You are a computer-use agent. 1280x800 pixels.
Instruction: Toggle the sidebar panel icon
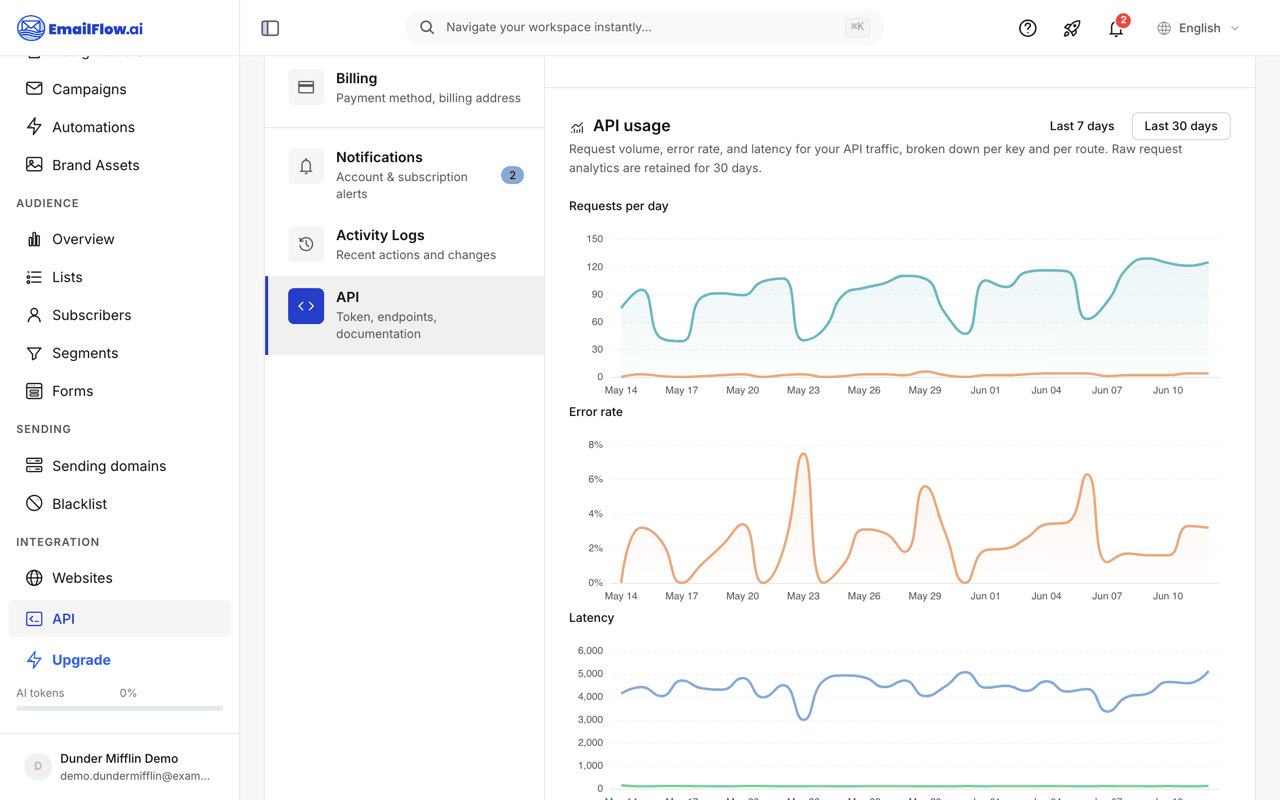(270, 28)
